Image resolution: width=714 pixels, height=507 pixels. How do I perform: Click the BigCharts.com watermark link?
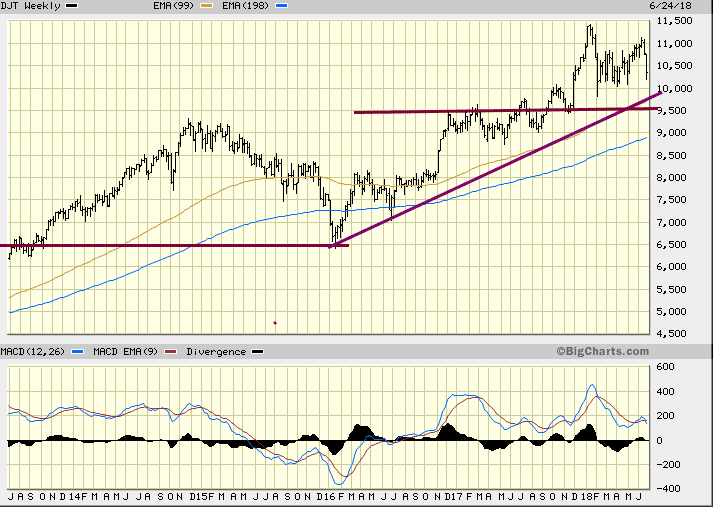pos(602,351)
